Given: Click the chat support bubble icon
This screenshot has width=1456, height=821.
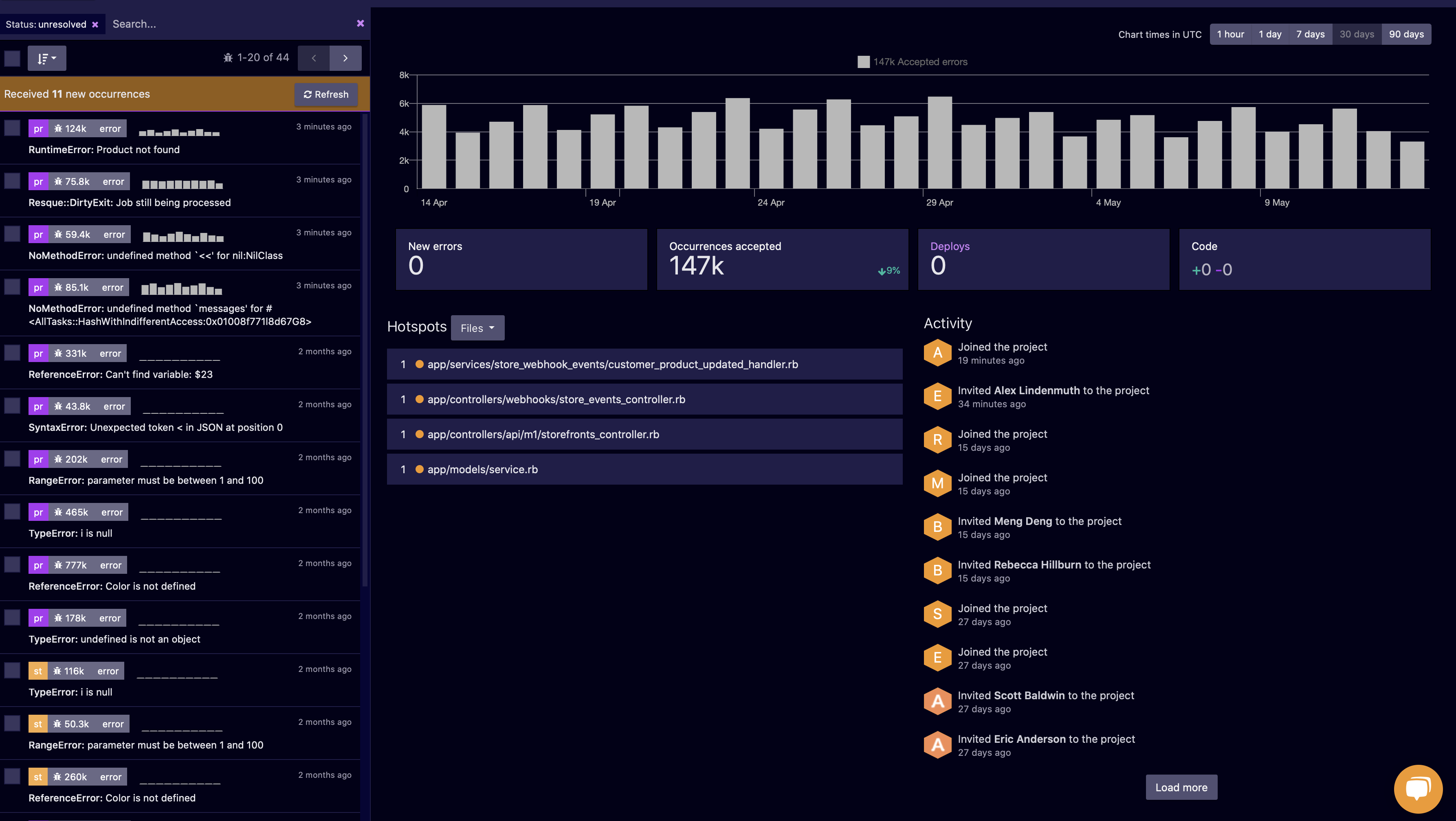Looking at the screenshot, I should point(1418,789).
